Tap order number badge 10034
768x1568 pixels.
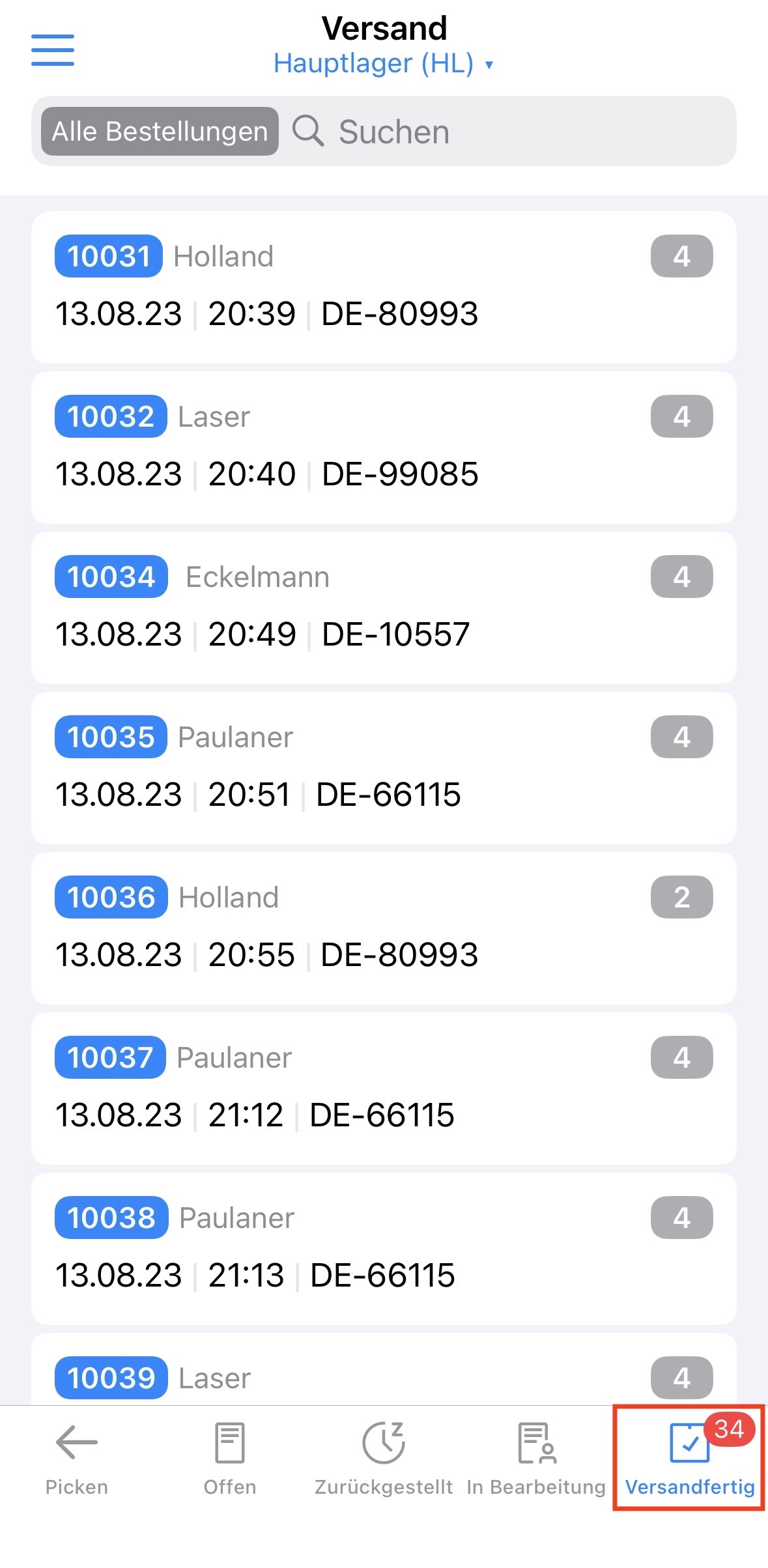111,577
